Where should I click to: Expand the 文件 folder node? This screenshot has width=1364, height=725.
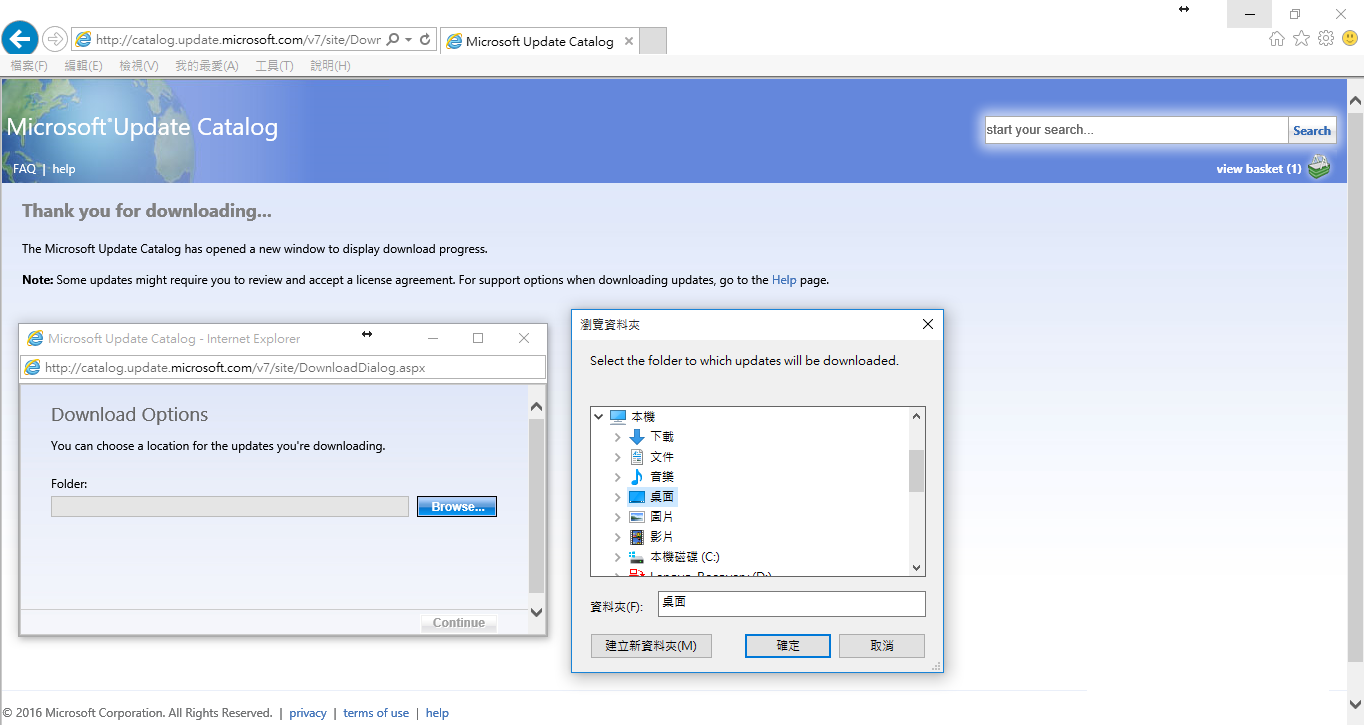click(x=617, y=456)
